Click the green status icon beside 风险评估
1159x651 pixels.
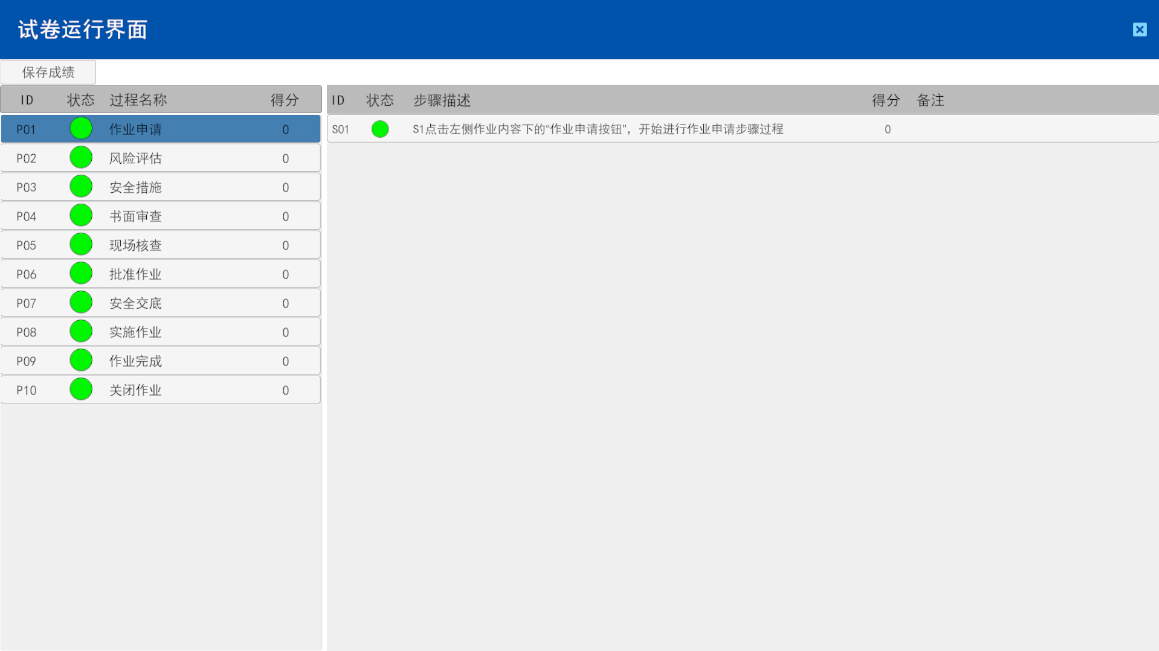(80, 157)
